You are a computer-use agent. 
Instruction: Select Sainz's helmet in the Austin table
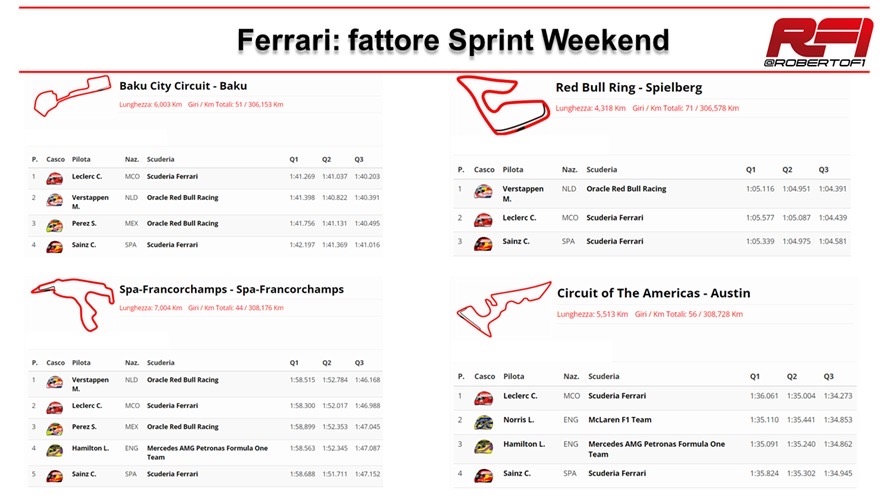[x=483, y=475]
